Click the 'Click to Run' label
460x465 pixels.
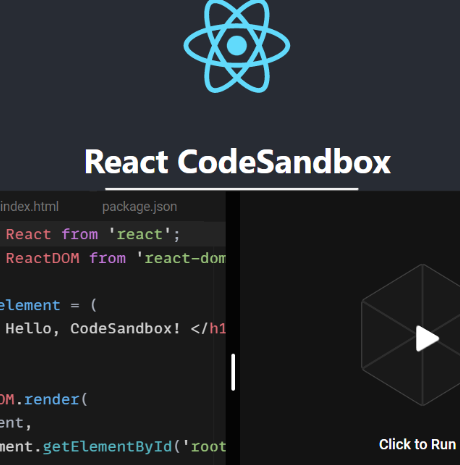pyautogui.click(x=417, y=444)
